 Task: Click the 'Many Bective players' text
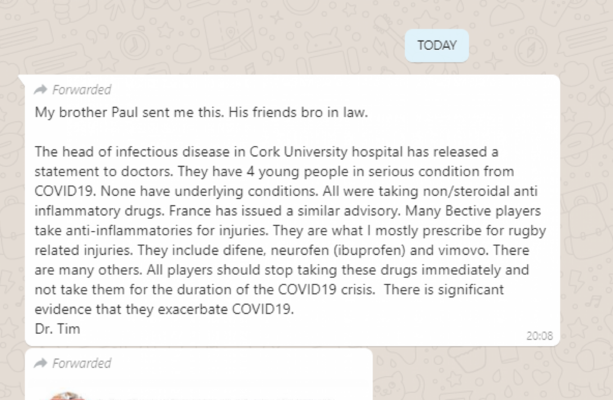click(473, 211)
